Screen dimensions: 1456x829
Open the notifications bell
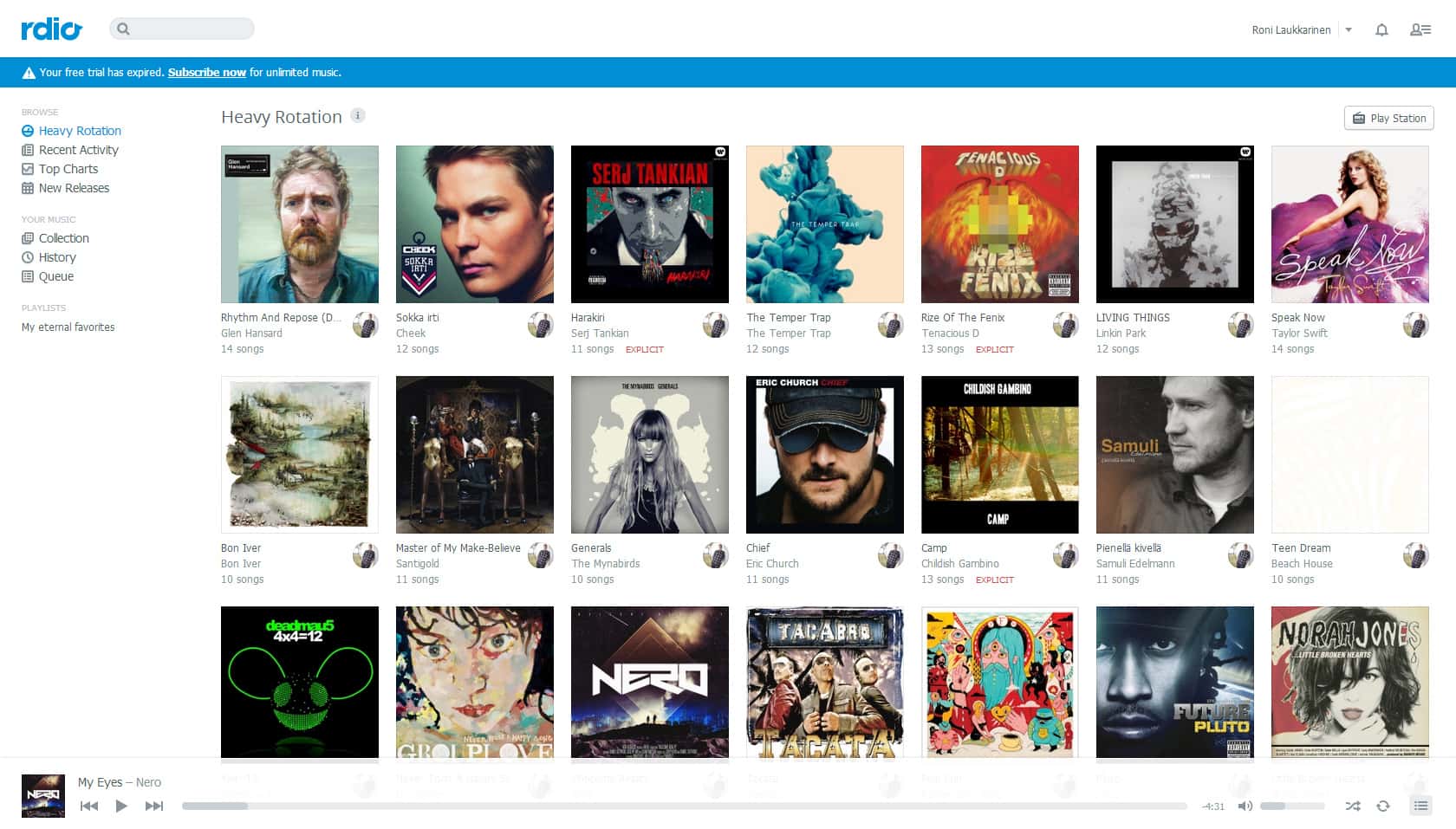1381,29
